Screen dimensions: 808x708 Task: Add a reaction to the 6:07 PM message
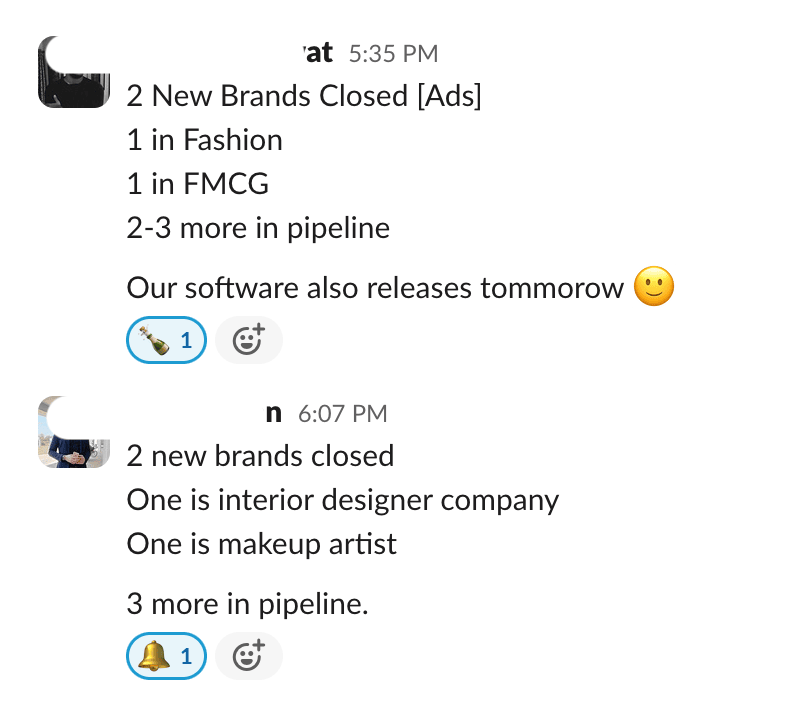tap(248, 657)
